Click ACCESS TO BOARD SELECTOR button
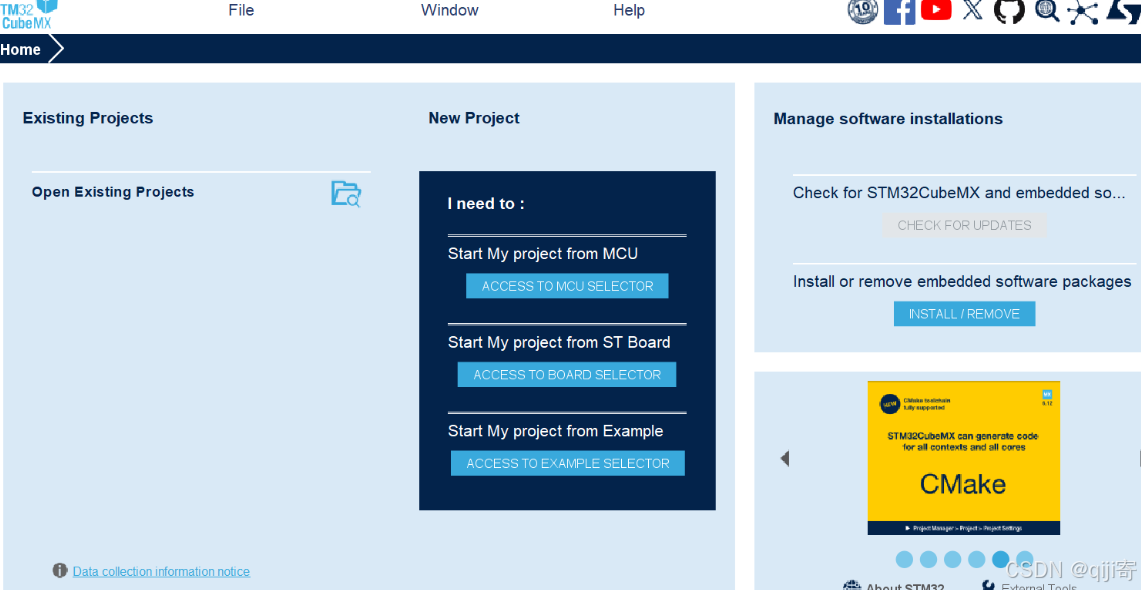1141x590 pixels. click(x=567, y=375)
